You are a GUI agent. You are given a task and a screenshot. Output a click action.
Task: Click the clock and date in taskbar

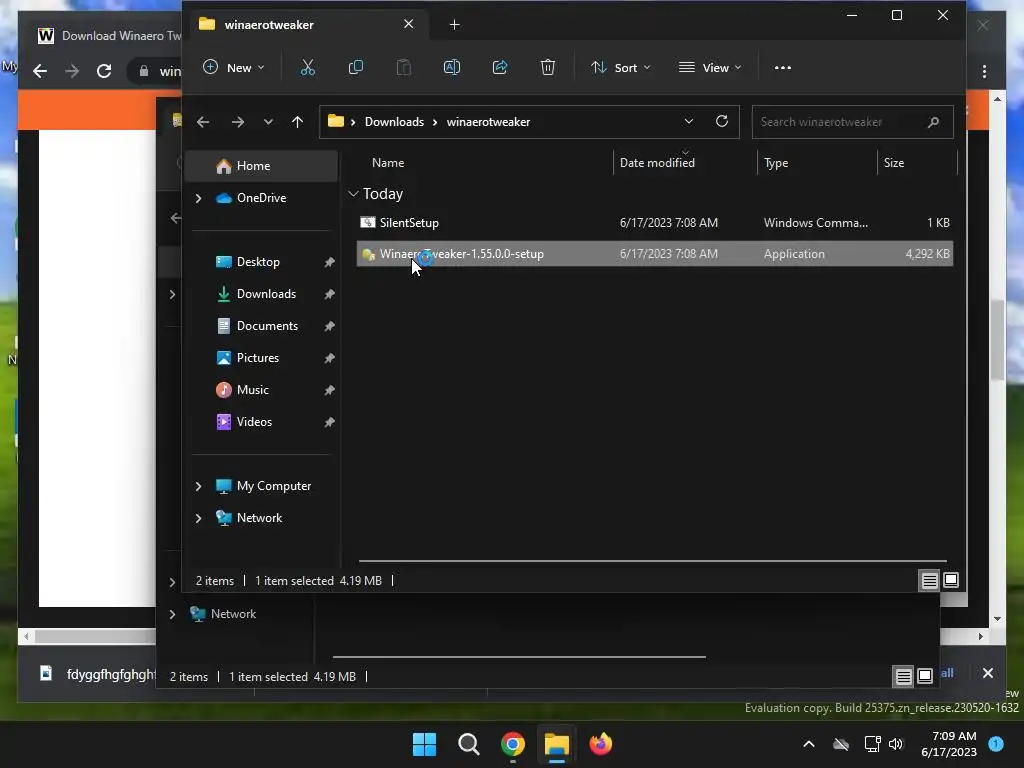948,744
